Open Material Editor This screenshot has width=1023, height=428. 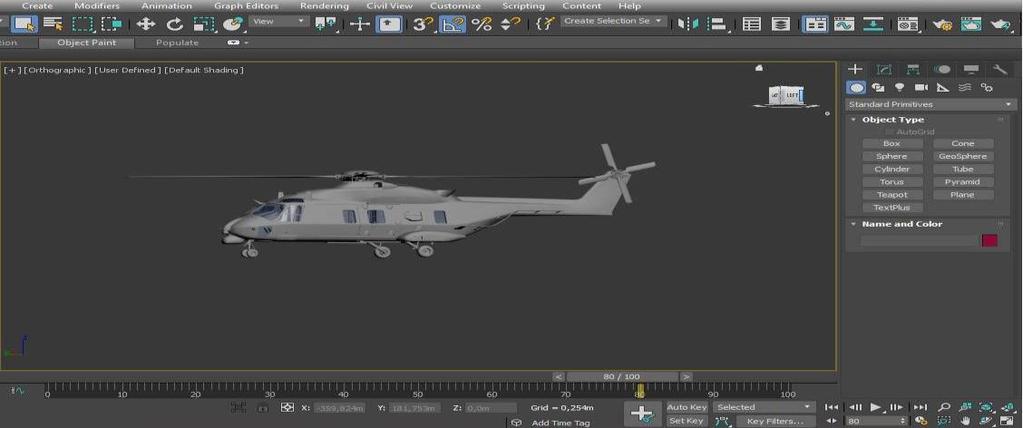[907, 24]
